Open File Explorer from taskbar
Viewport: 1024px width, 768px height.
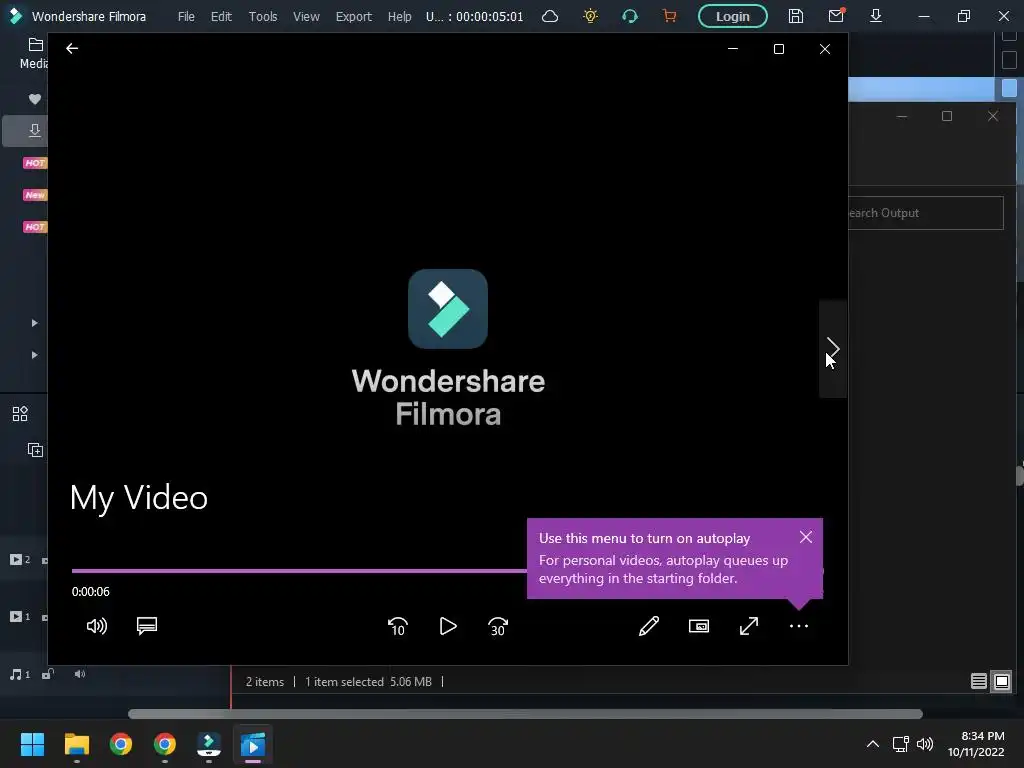tap(76, 744)
